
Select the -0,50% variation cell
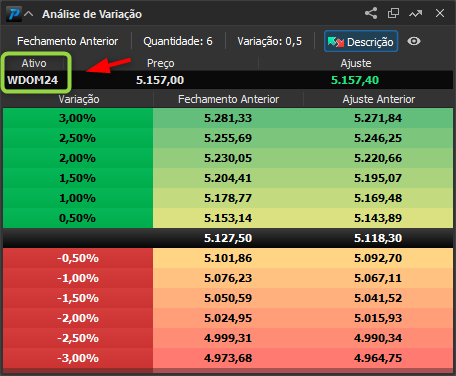(x=78, y=258)
